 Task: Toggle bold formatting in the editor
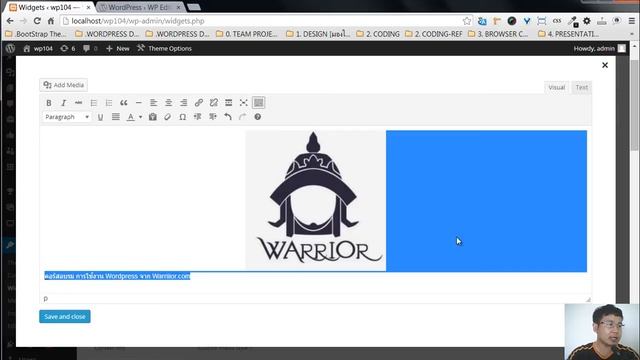pos(49,103)
